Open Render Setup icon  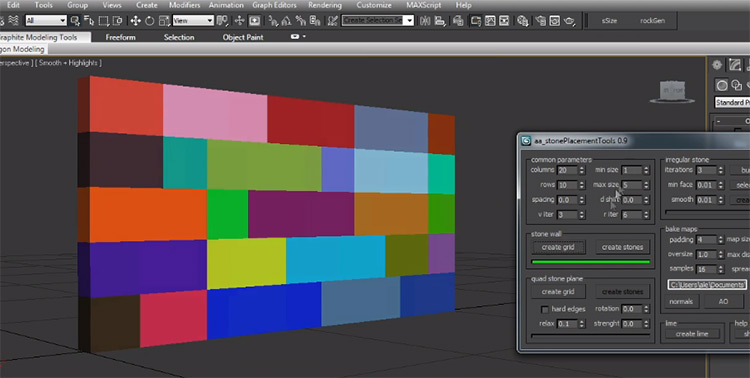[541, 21]
